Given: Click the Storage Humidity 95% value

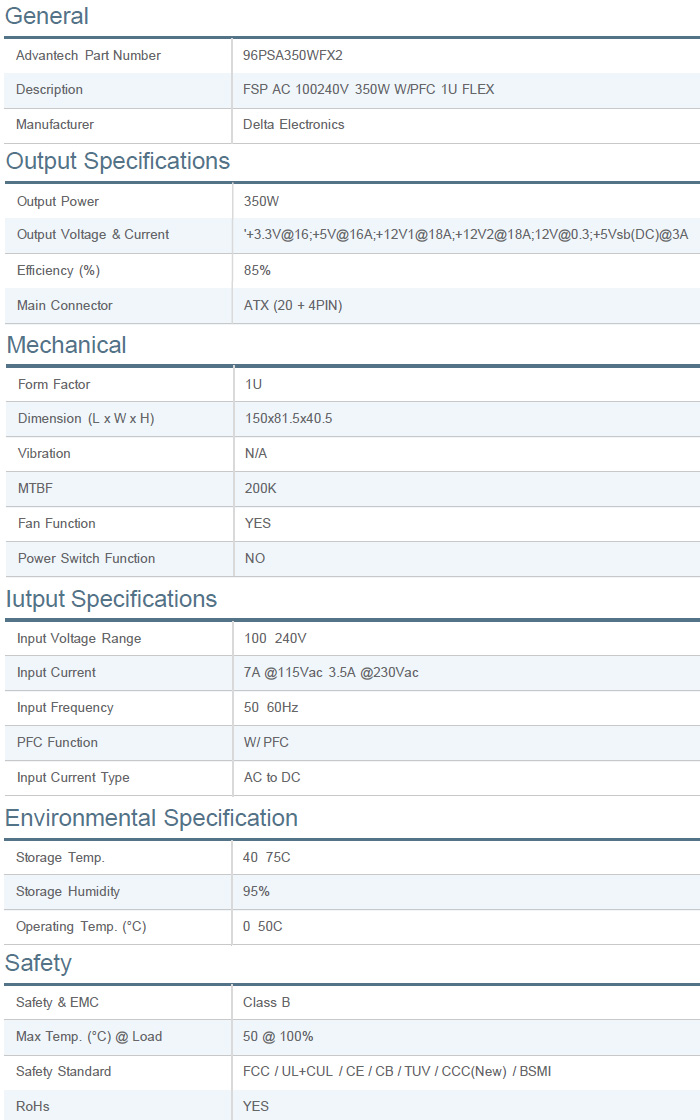Looking at the screenshot, I should pos(256,892).
